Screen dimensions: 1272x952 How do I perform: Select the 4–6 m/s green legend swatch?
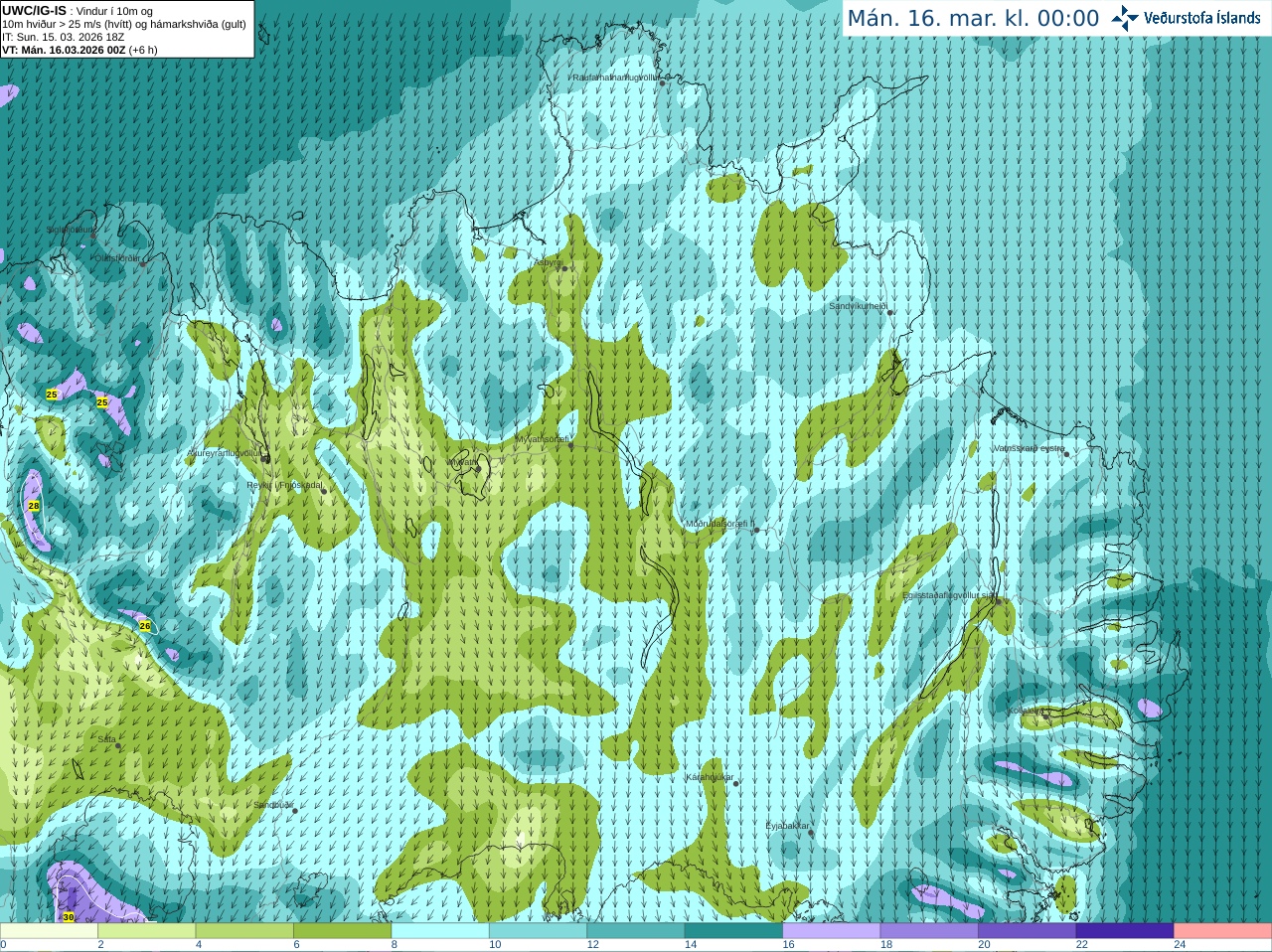pyautogui.click(x=244, y=931)
